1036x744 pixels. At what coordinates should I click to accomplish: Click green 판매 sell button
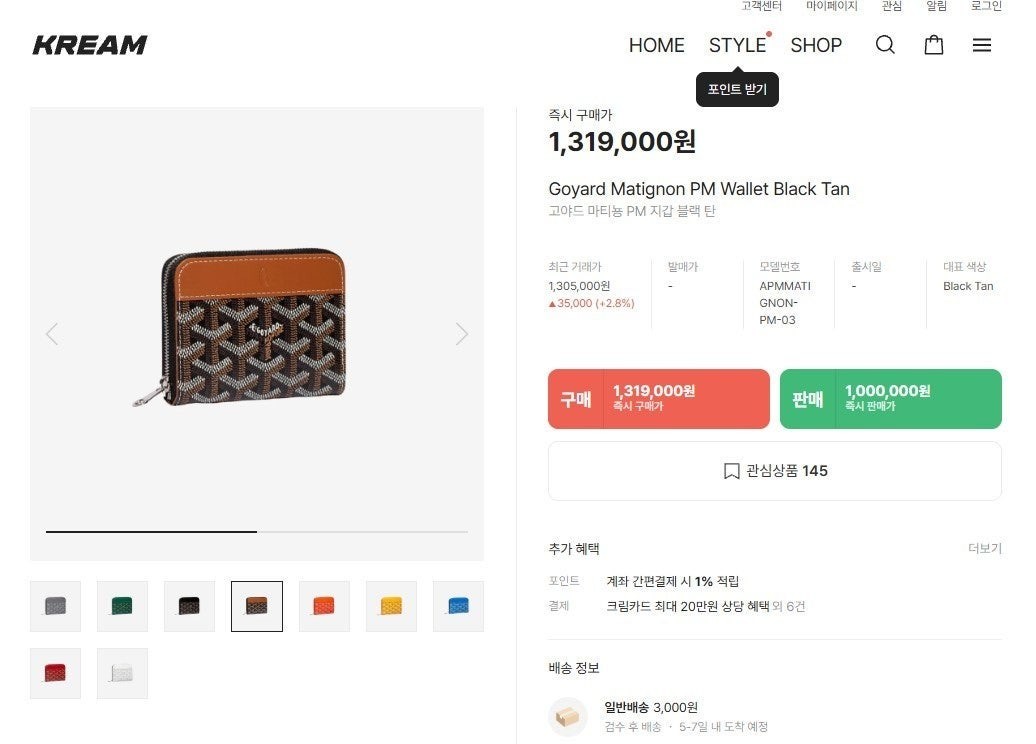click(x=890, y=399)
